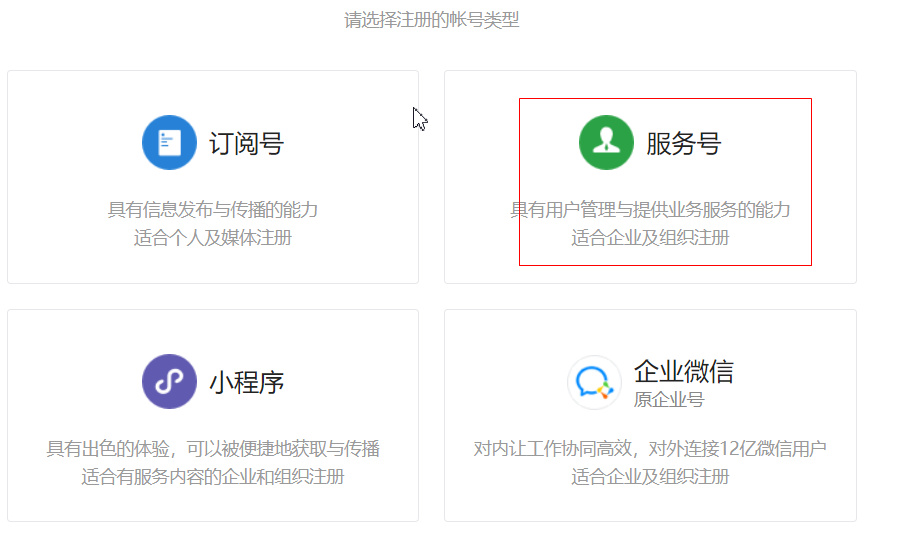
Task: Click the purple 小程序 link icon
Action: [x=169, y=381]
